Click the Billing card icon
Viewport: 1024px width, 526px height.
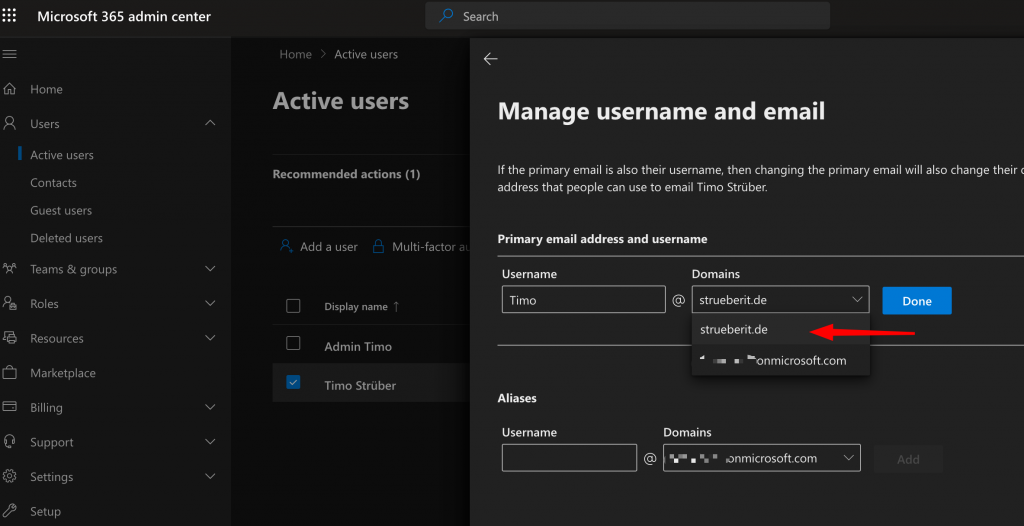10,407
